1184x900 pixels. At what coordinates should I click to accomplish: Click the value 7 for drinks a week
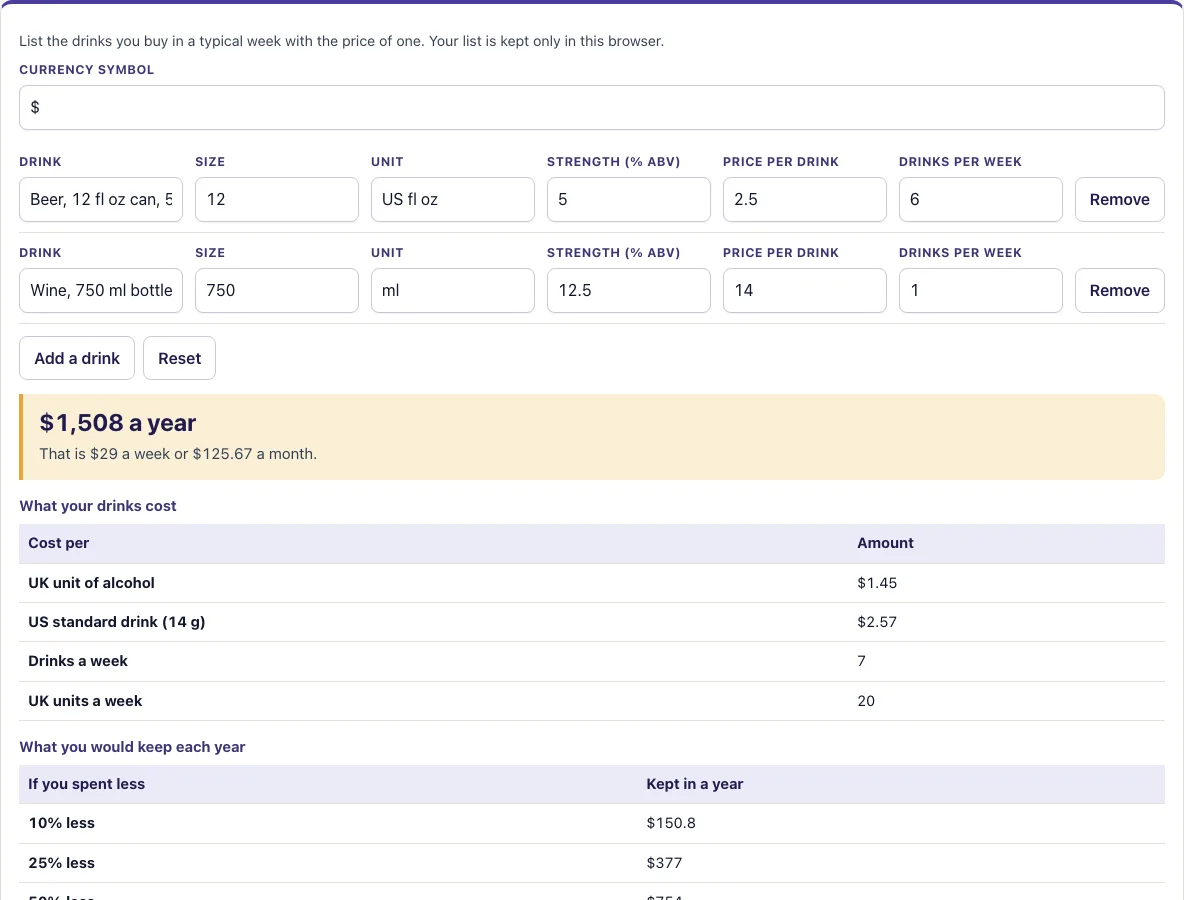point(862,661)
